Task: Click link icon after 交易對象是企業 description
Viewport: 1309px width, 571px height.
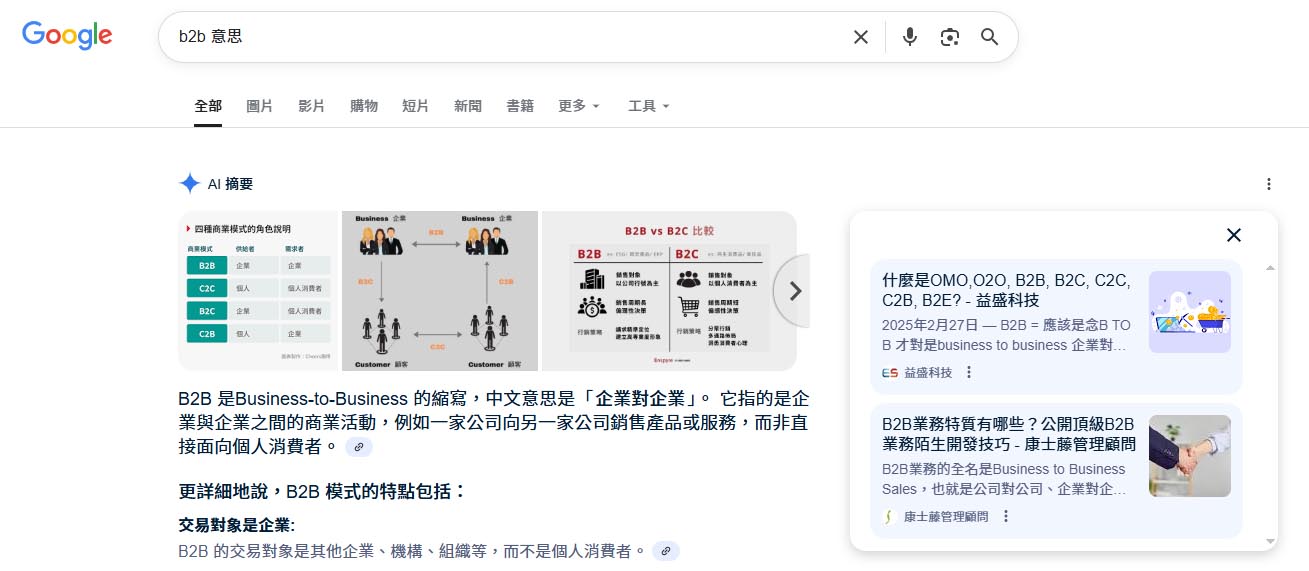Action: point(665,551)
